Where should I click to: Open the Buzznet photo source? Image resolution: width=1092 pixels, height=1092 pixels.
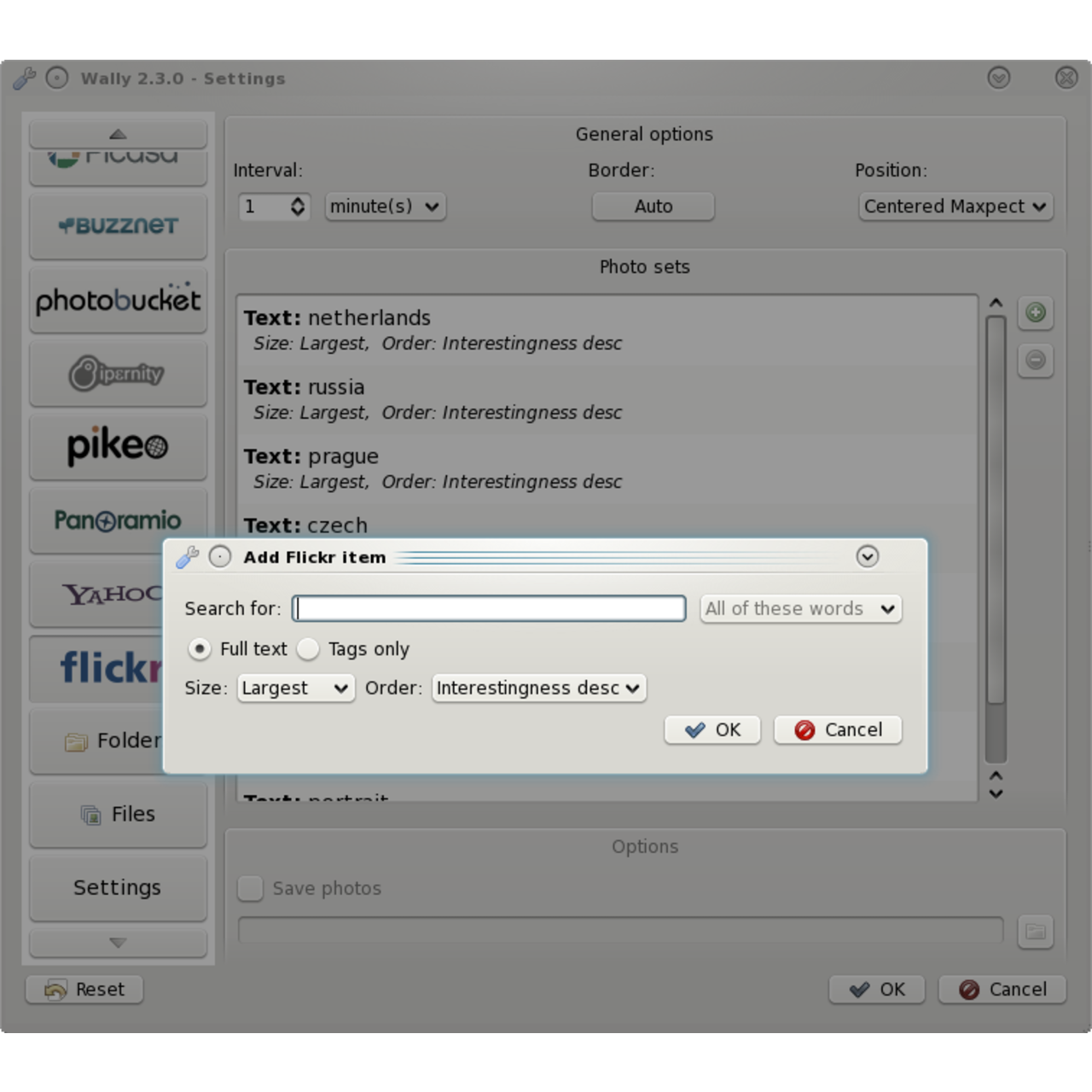[118, 226]
